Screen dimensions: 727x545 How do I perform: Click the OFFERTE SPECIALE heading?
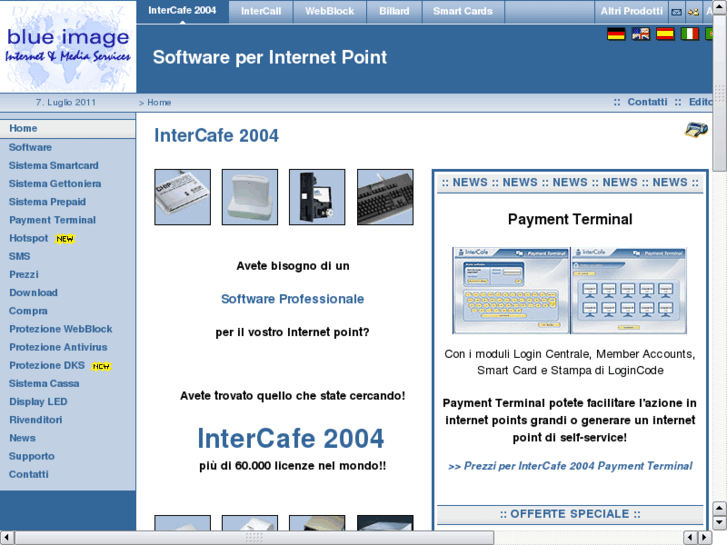click(x=570, y=514)
